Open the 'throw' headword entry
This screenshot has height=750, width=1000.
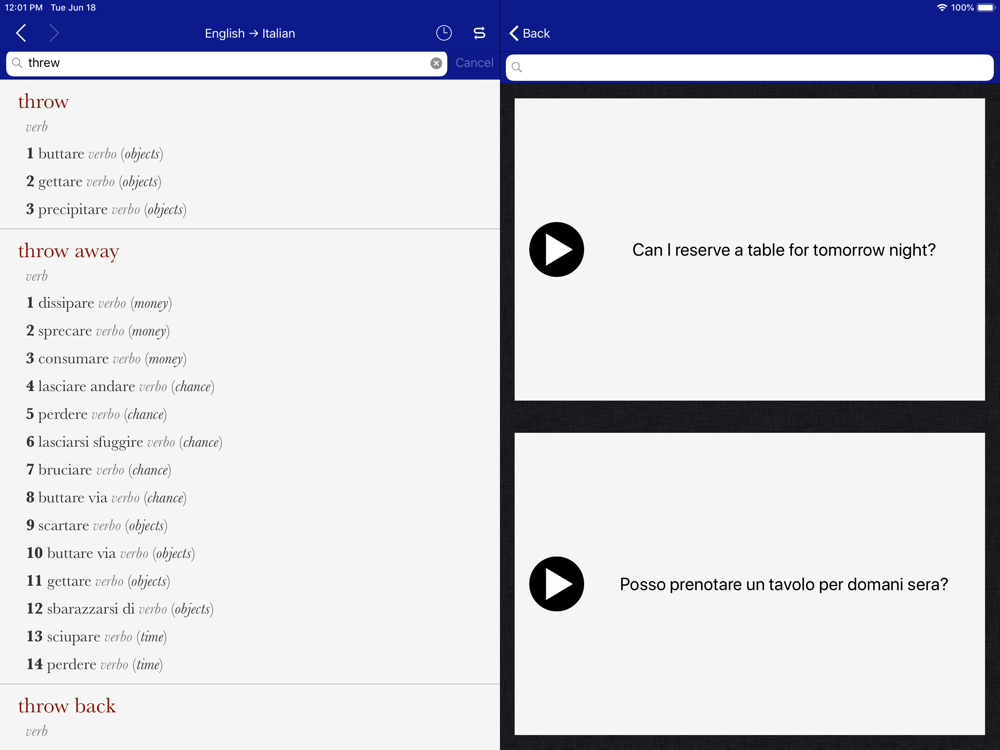[x=43, y=101]
